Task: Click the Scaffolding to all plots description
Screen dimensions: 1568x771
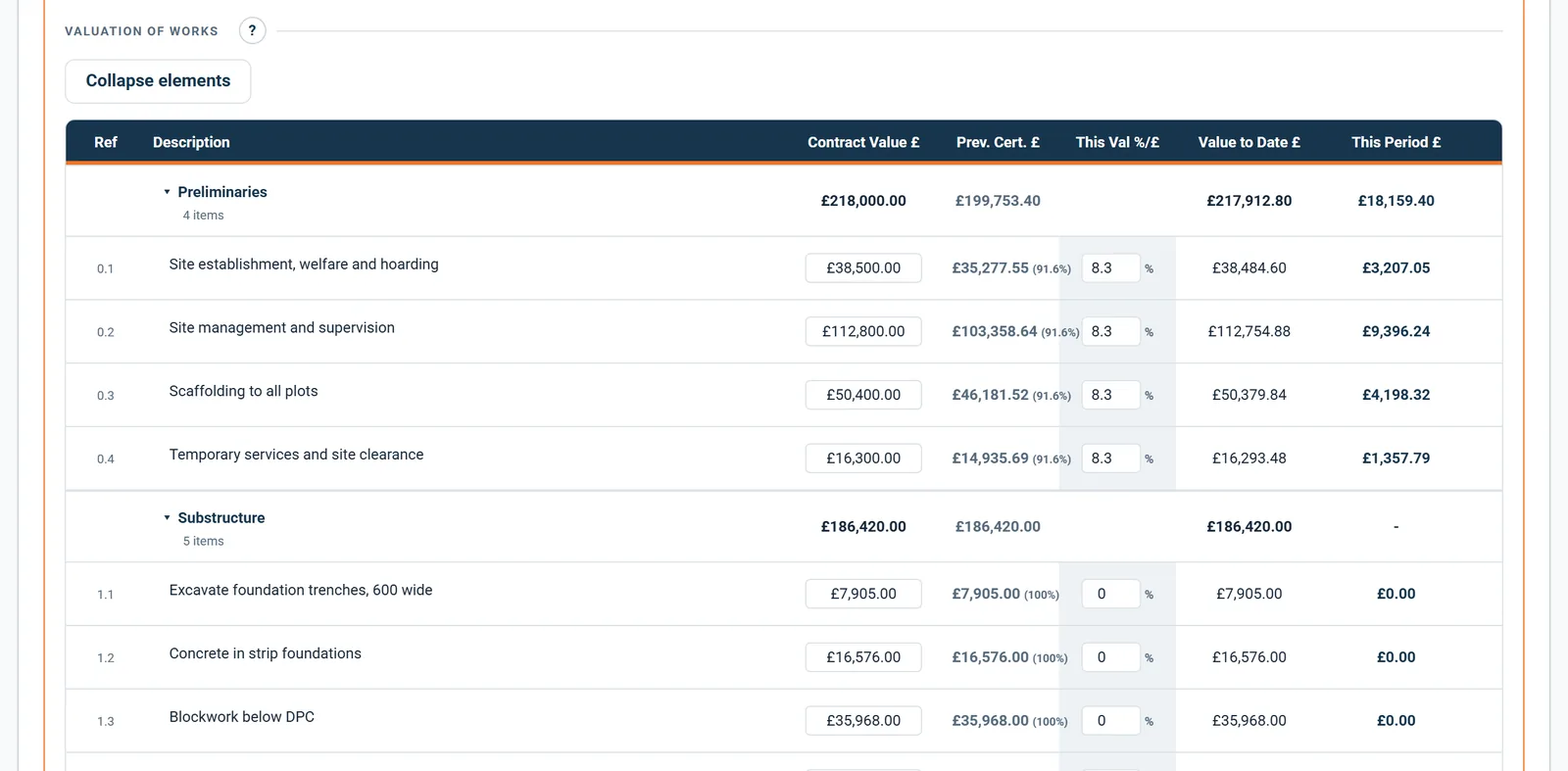Action: [x=243, y=391]
